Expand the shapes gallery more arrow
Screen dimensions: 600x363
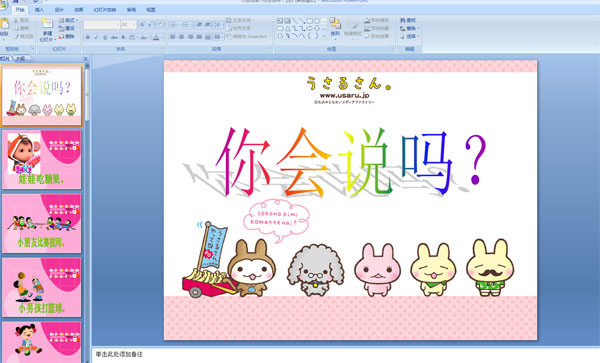click(324, 36)
